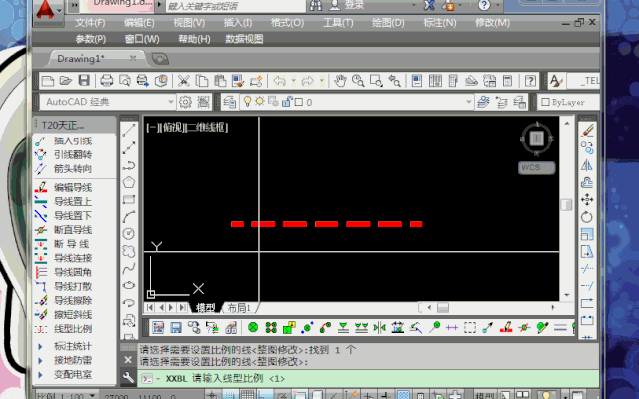Click the Mirror tool in modify toolbar
Image resolution: width=639 pixels, height=399 pixels.
[x=587, y=165]
